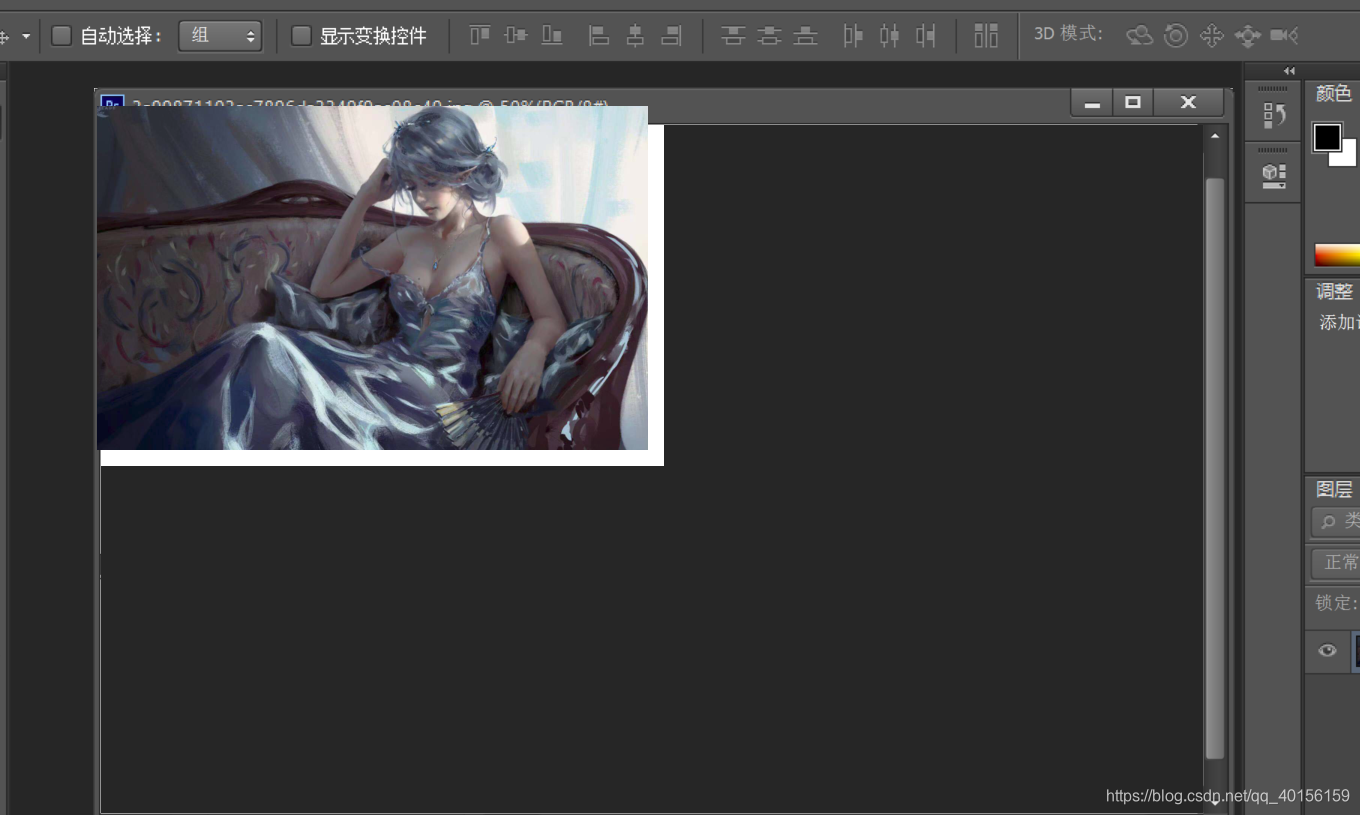The height and width of the screenshot is (815, 1360).
Task: Click the black foreground color swatch
Action: 1327,137
